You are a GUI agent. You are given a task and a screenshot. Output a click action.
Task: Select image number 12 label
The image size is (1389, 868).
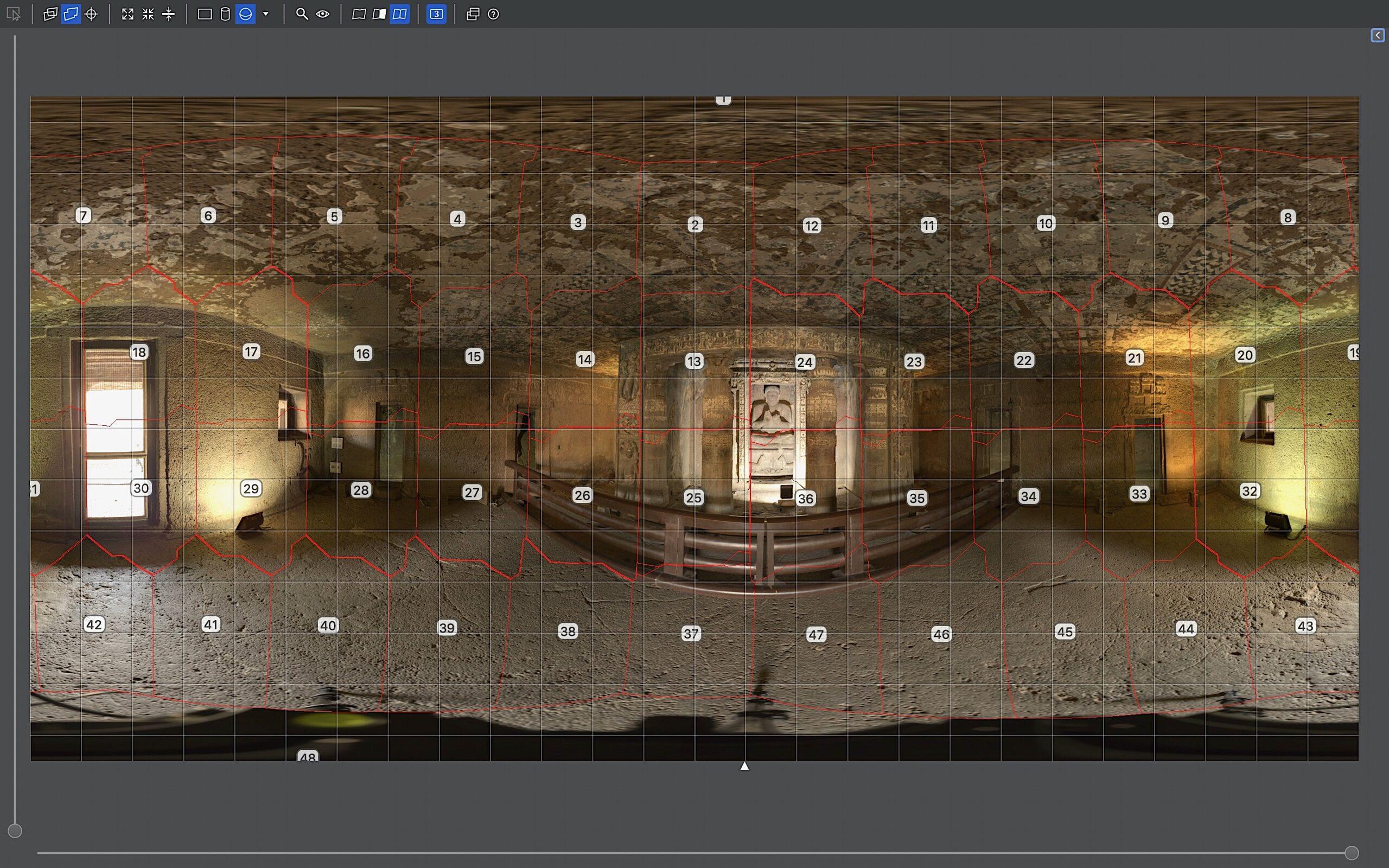tap(812, 226)
